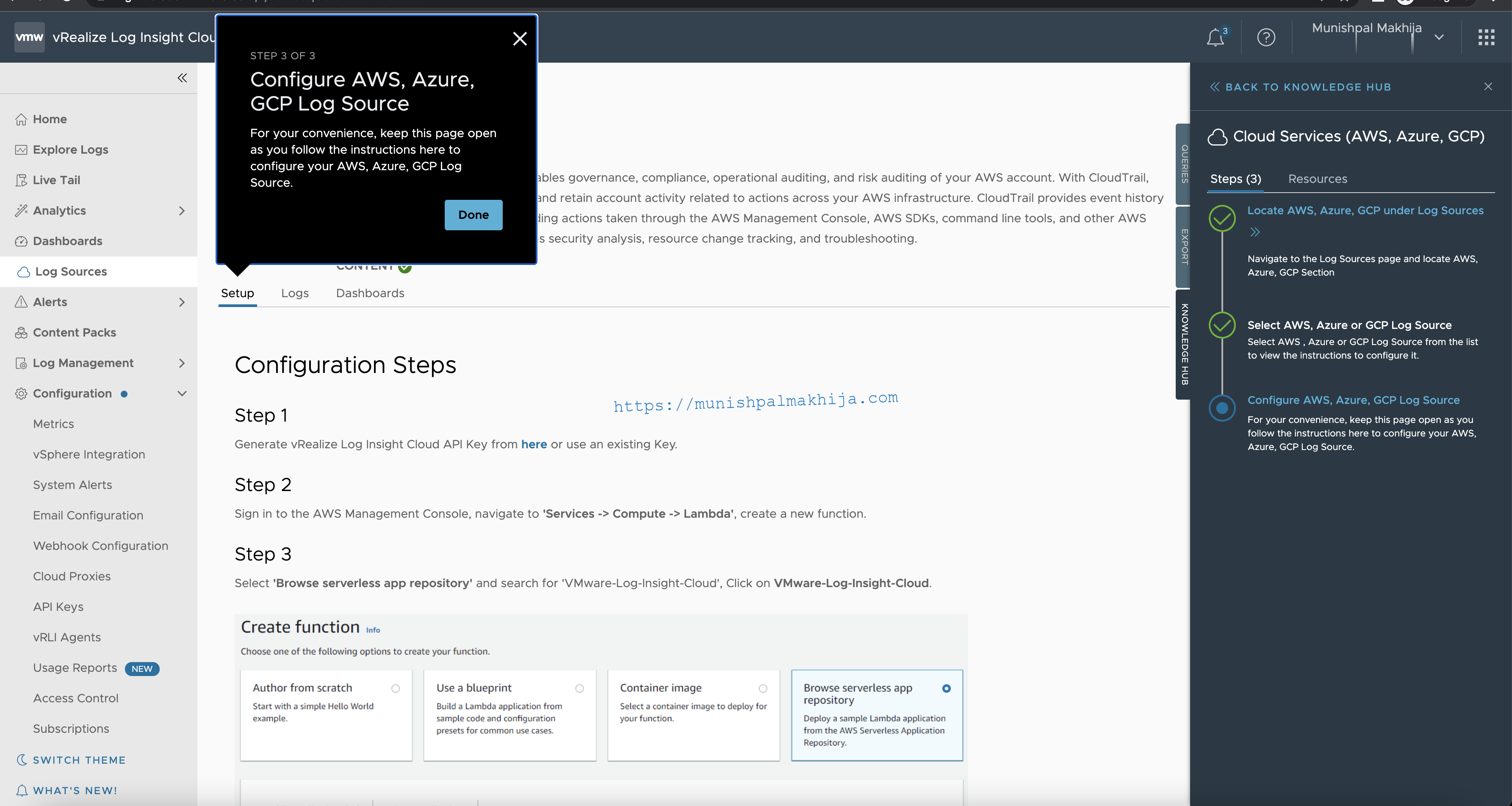Open Webhook Configuration page
The height and width of the screenshot is (806, 1512).
click(100, 546)
